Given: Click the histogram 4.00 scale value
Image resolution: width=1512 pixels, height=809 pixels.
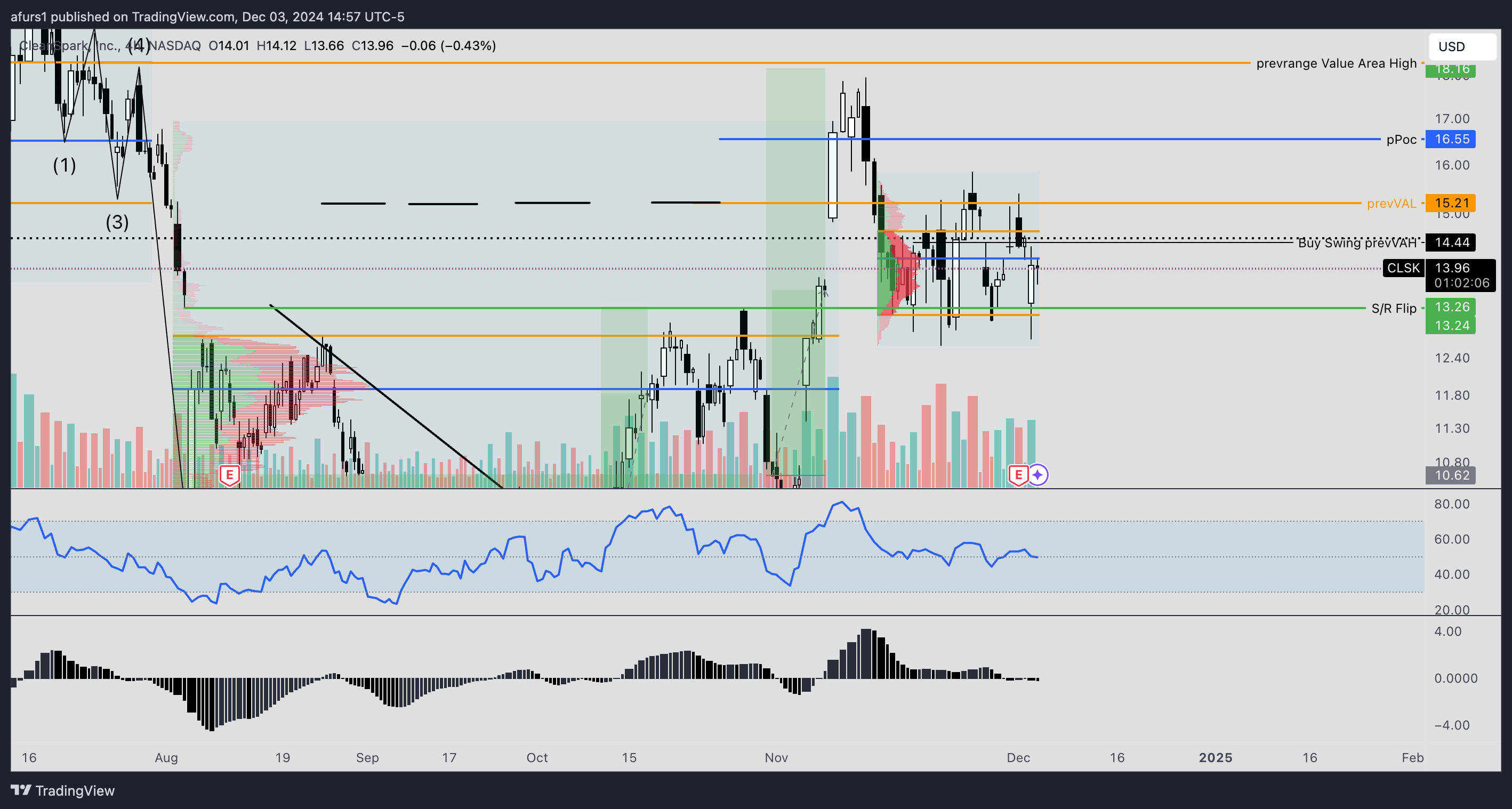Looking at the screenshot, I should (1448, 632).
